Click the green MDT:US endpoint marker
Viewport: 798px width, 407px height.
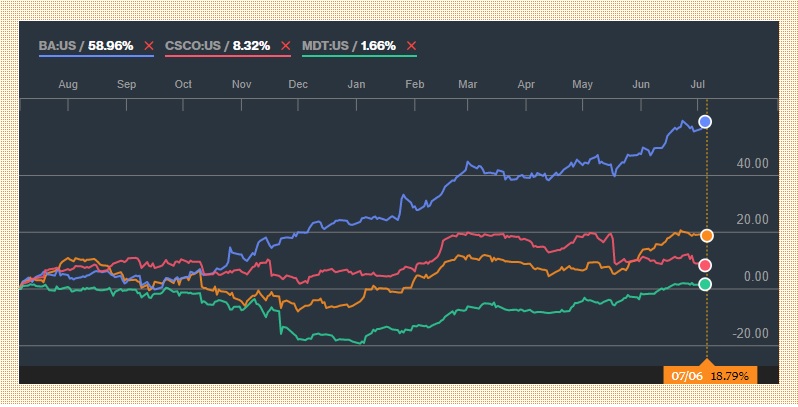(x=705, y=284)
